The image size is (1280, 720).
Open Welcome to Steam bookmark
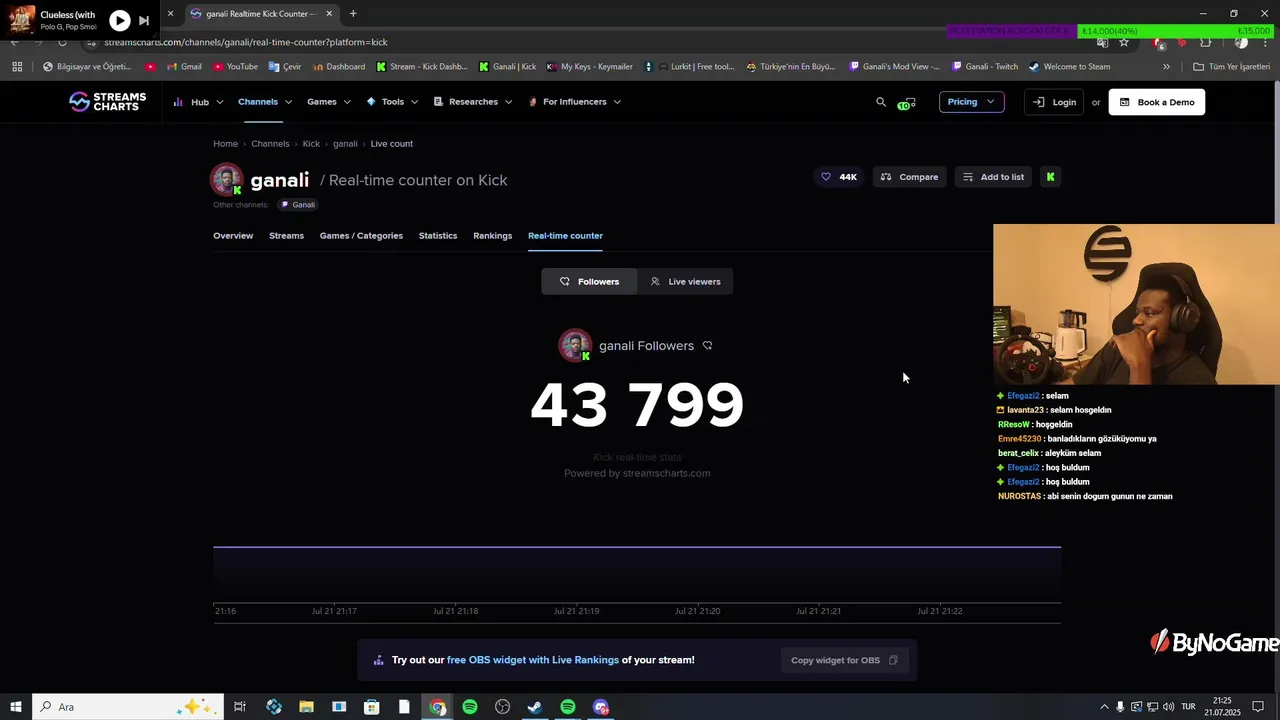tap(1070, 67)
